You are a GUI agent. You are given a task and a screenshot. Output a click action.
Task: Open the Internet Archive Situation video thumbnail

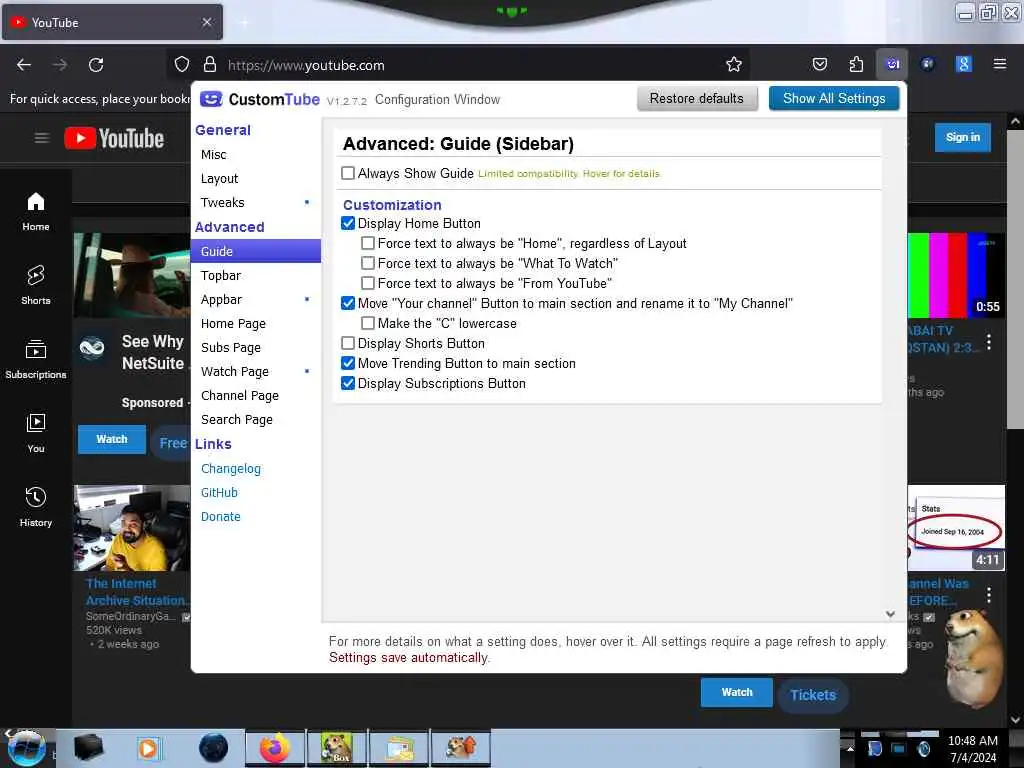pyautogui.click(x=132, y=528)
